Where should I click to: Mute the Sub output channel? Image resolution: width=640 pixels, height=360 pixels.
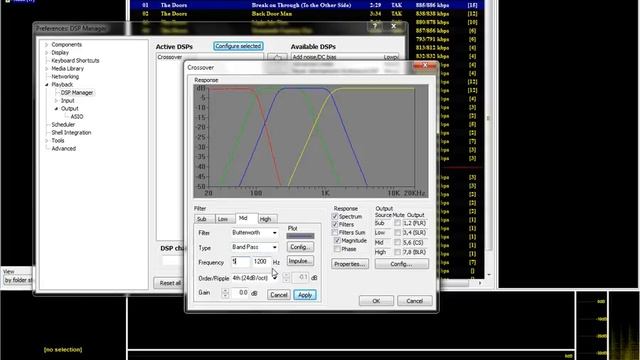398,223
